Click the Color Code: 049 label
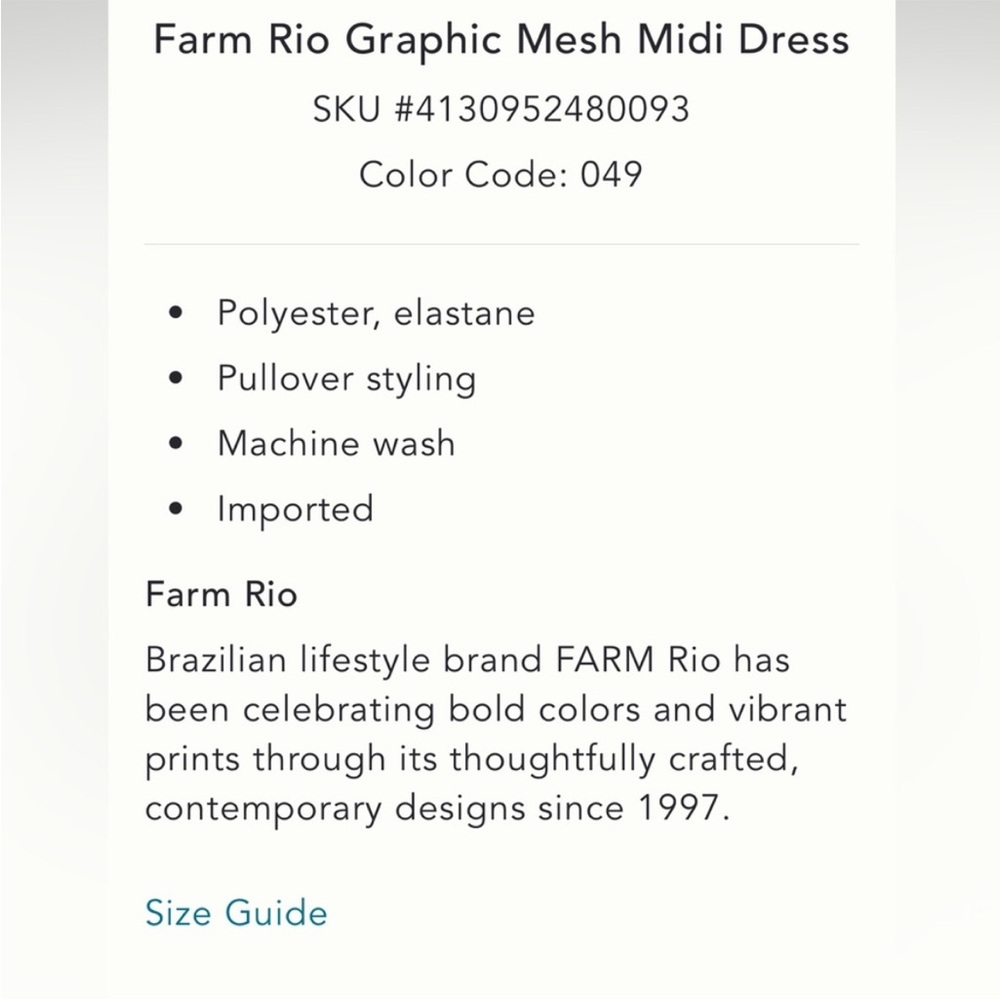 501,174
